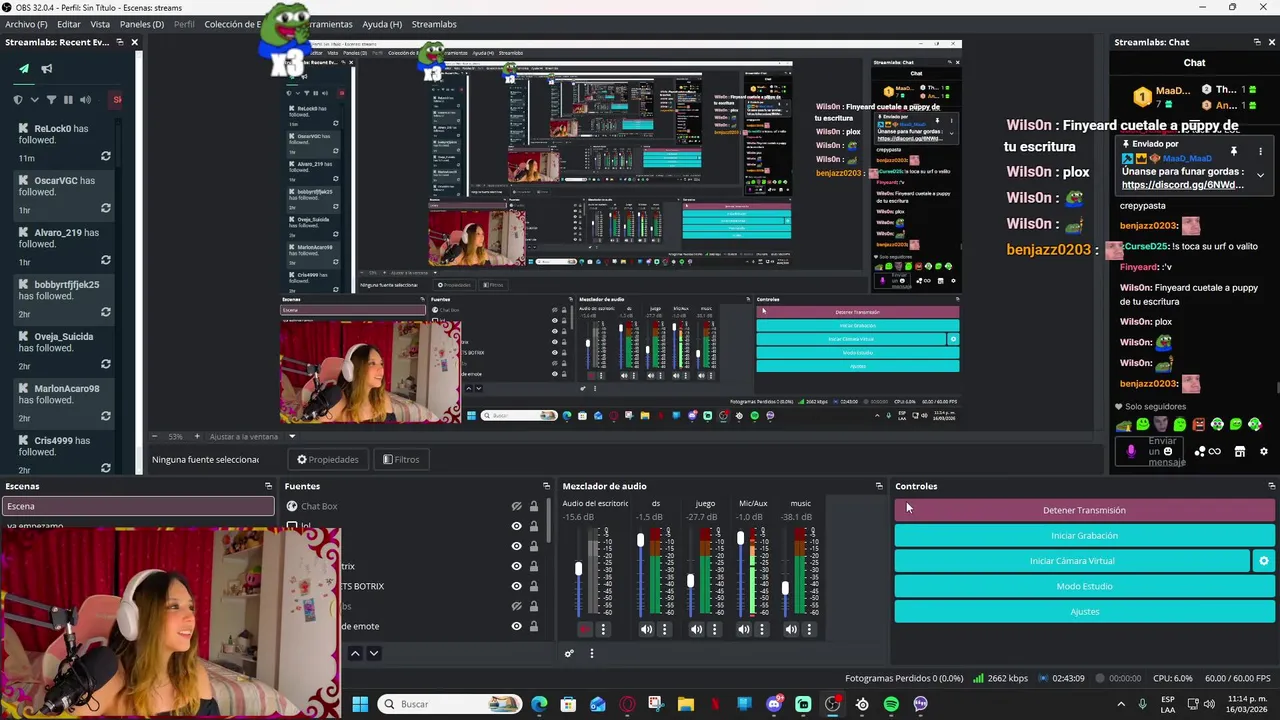Viewport: 1280px width, 720px height.
Task: Select the Escena scene
Action: 138,506
